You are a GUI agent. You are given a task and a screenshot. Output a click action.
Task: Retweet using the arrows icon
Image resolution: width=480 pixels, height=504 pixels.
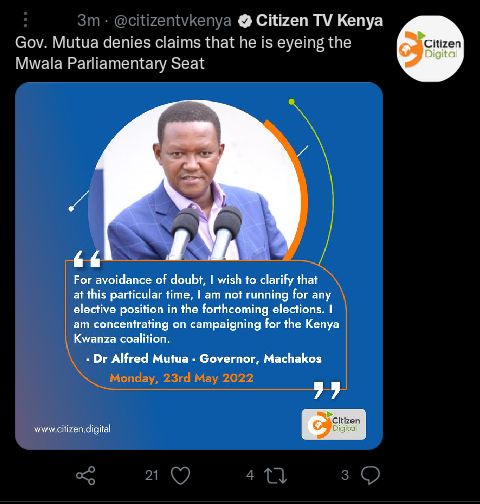point(275,476)
